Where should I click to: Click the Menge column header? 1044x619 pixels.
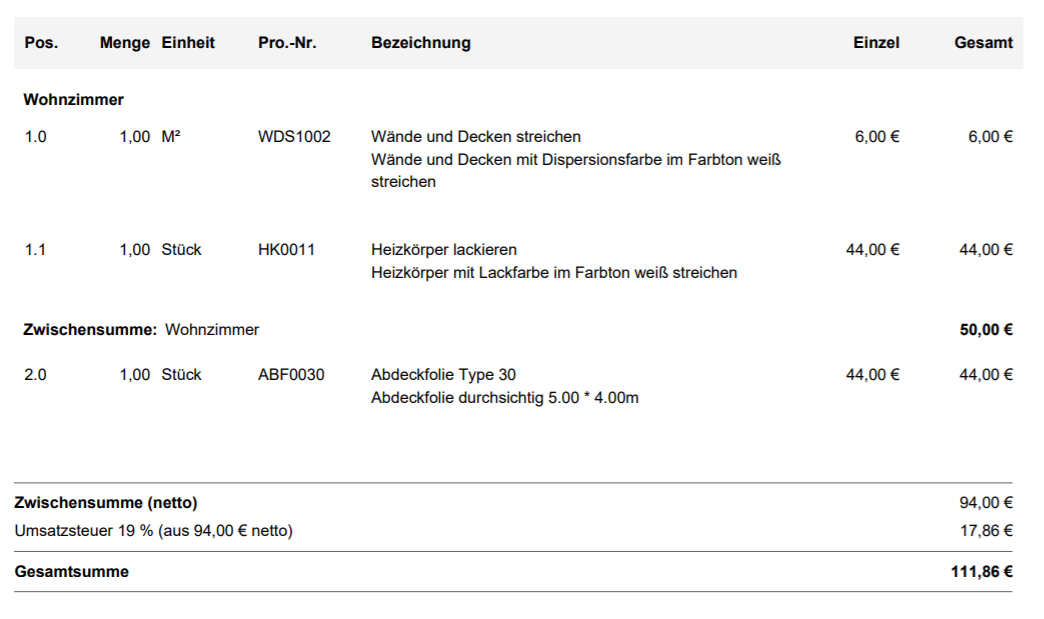pos(125,43)
